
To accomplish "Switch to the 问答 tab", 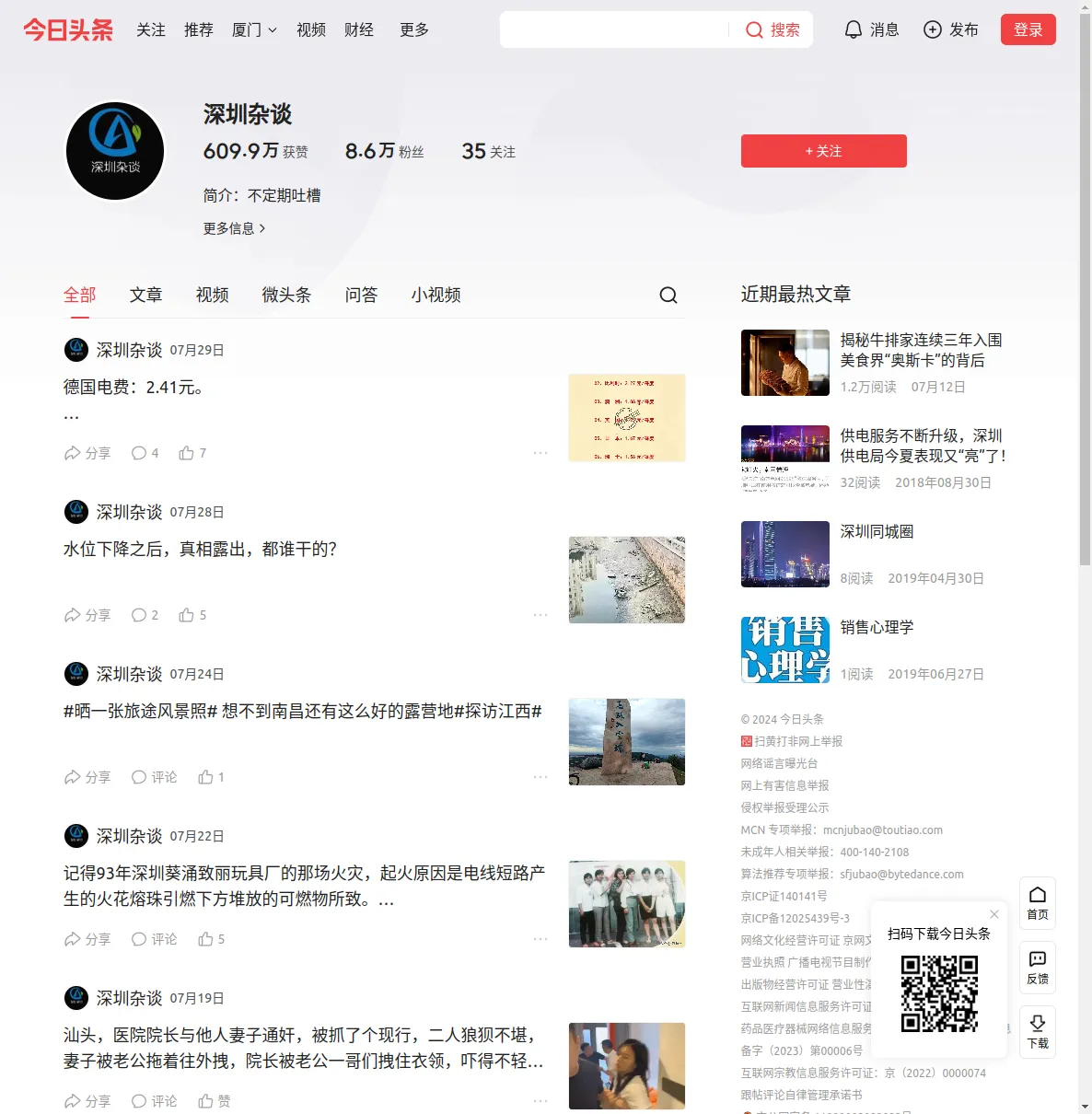I will (x=362, y=295).
